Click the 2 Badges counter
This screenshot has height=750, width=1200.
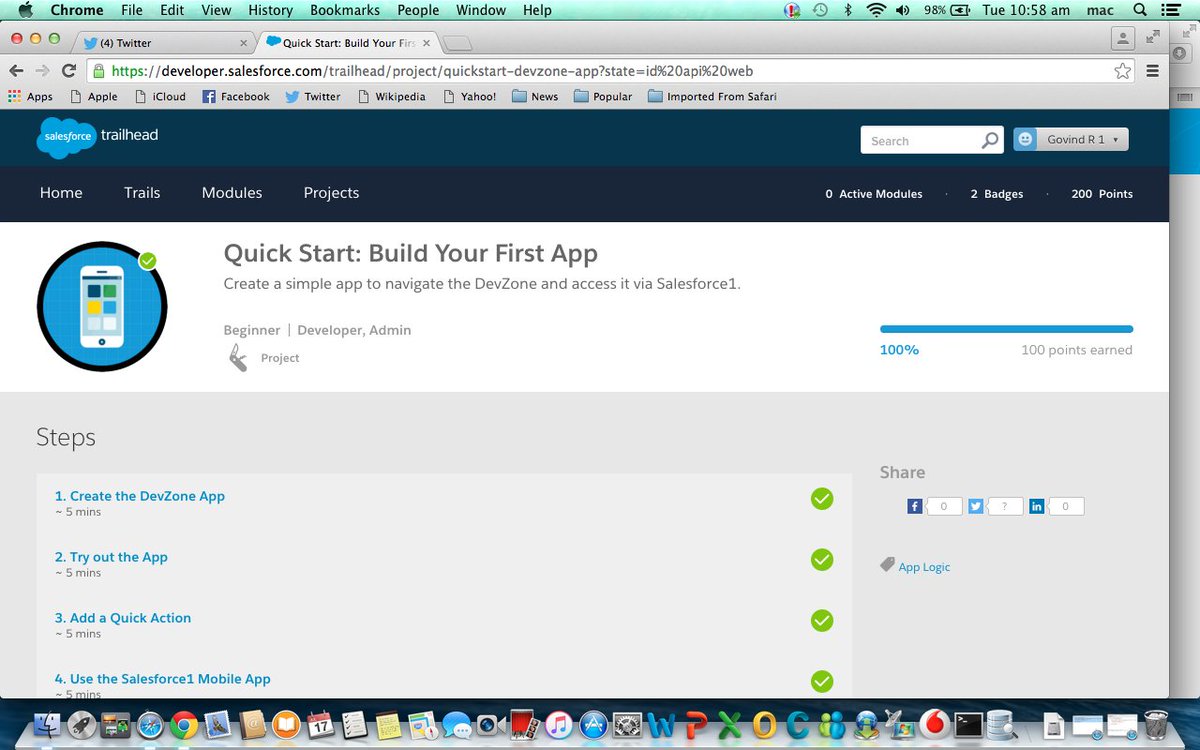(996, 194)
